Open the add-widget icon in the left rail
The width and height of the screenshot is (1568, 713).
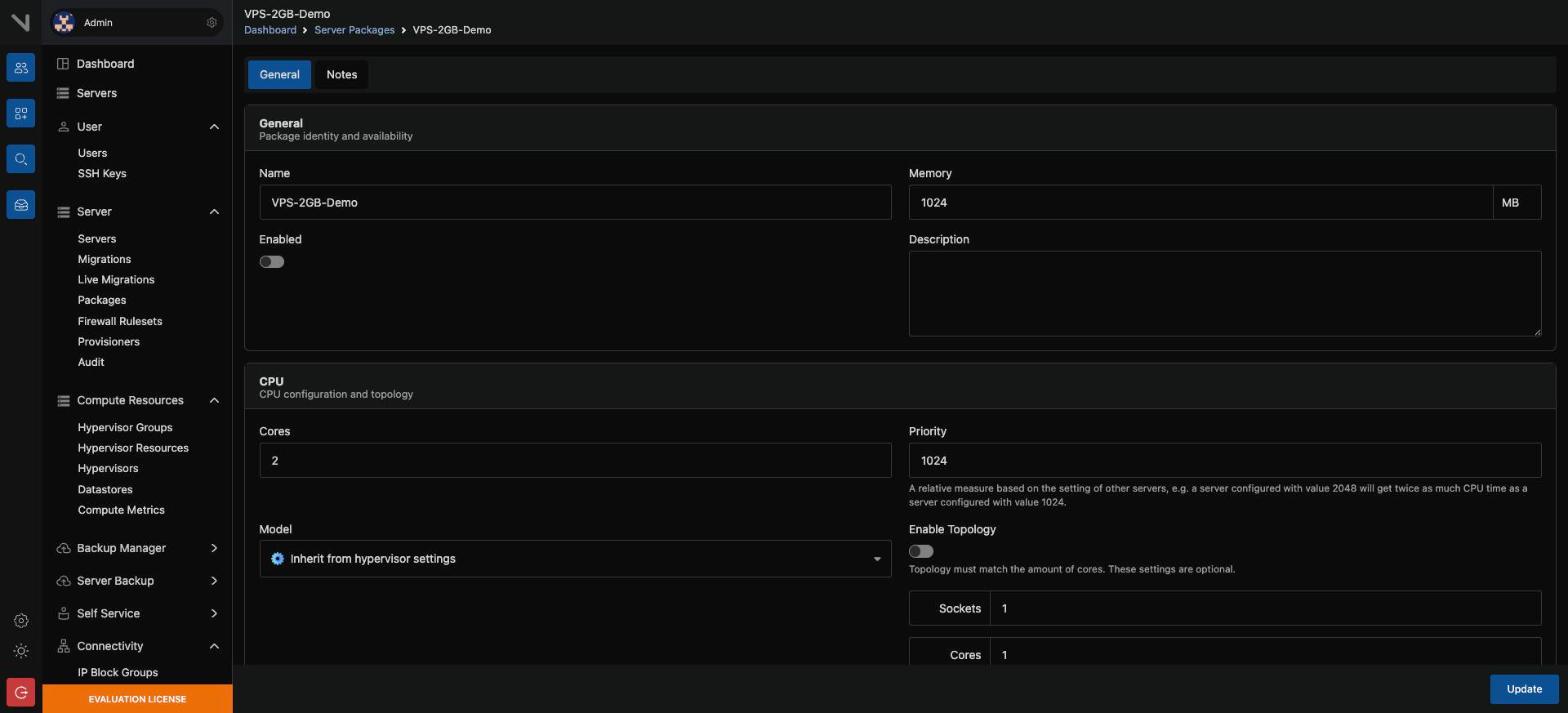point(20,114)
